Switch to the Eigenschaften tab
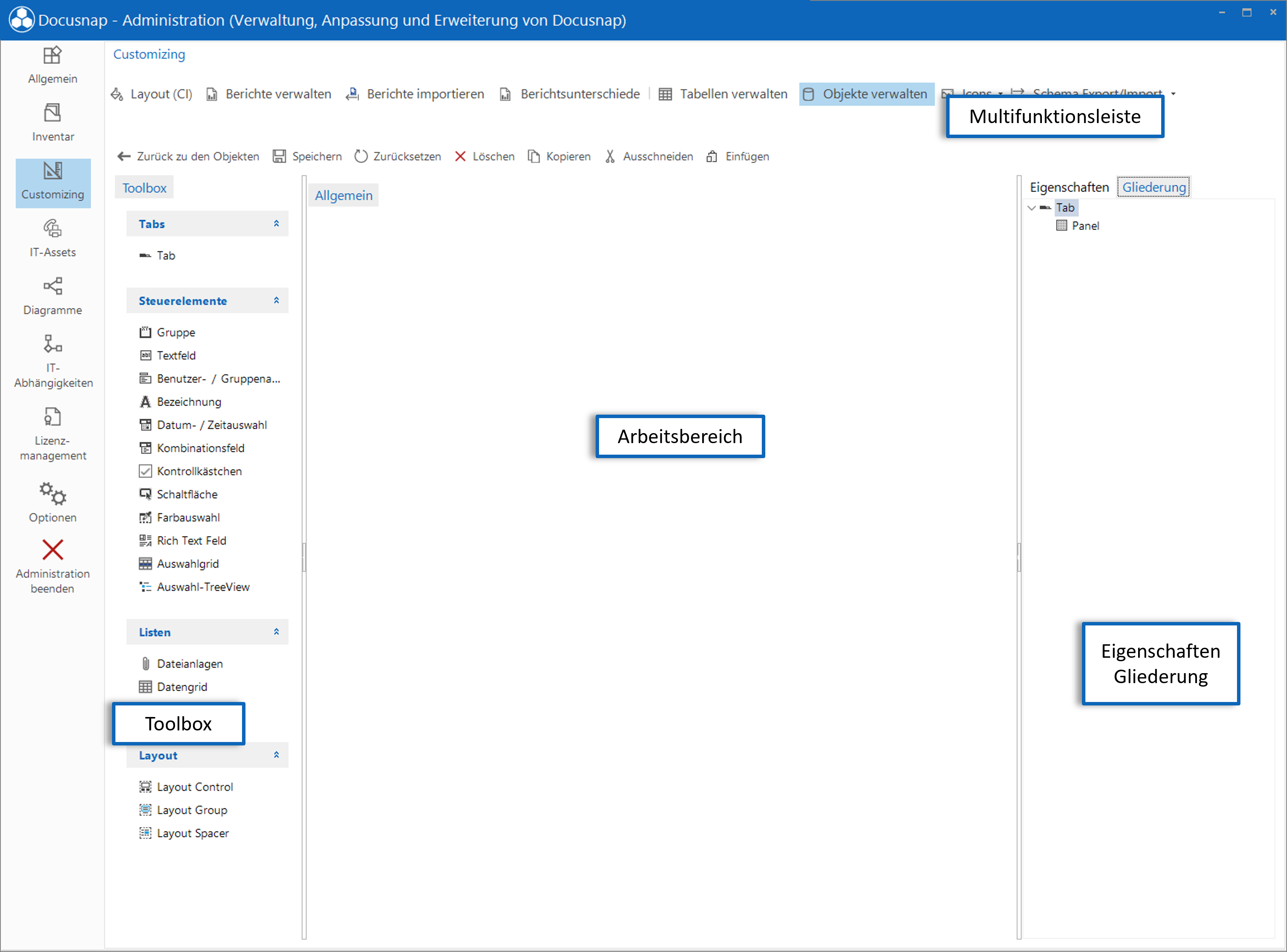The image size is (1287, 952). (1069, 187)
